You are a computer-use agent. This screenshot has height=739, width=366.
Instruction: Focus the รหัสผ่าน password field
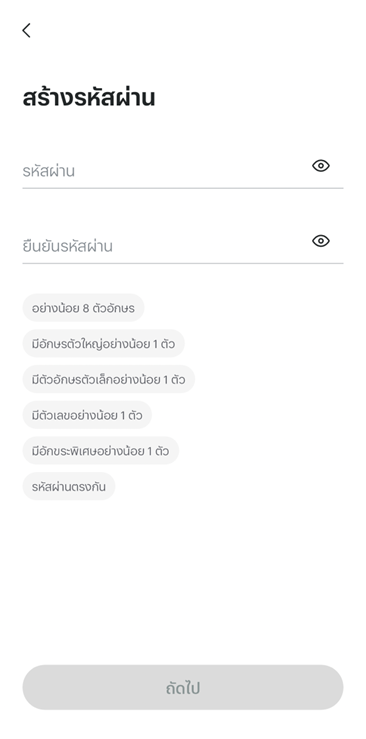coord(183,171)
